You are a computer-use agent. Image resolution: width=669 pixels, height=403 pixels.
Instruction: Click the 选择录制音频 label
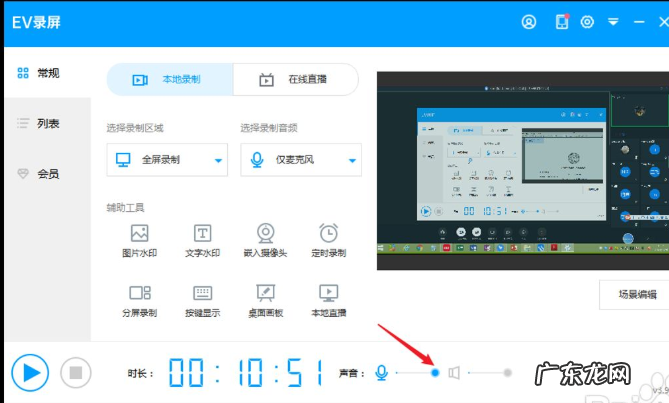(269, 128)
